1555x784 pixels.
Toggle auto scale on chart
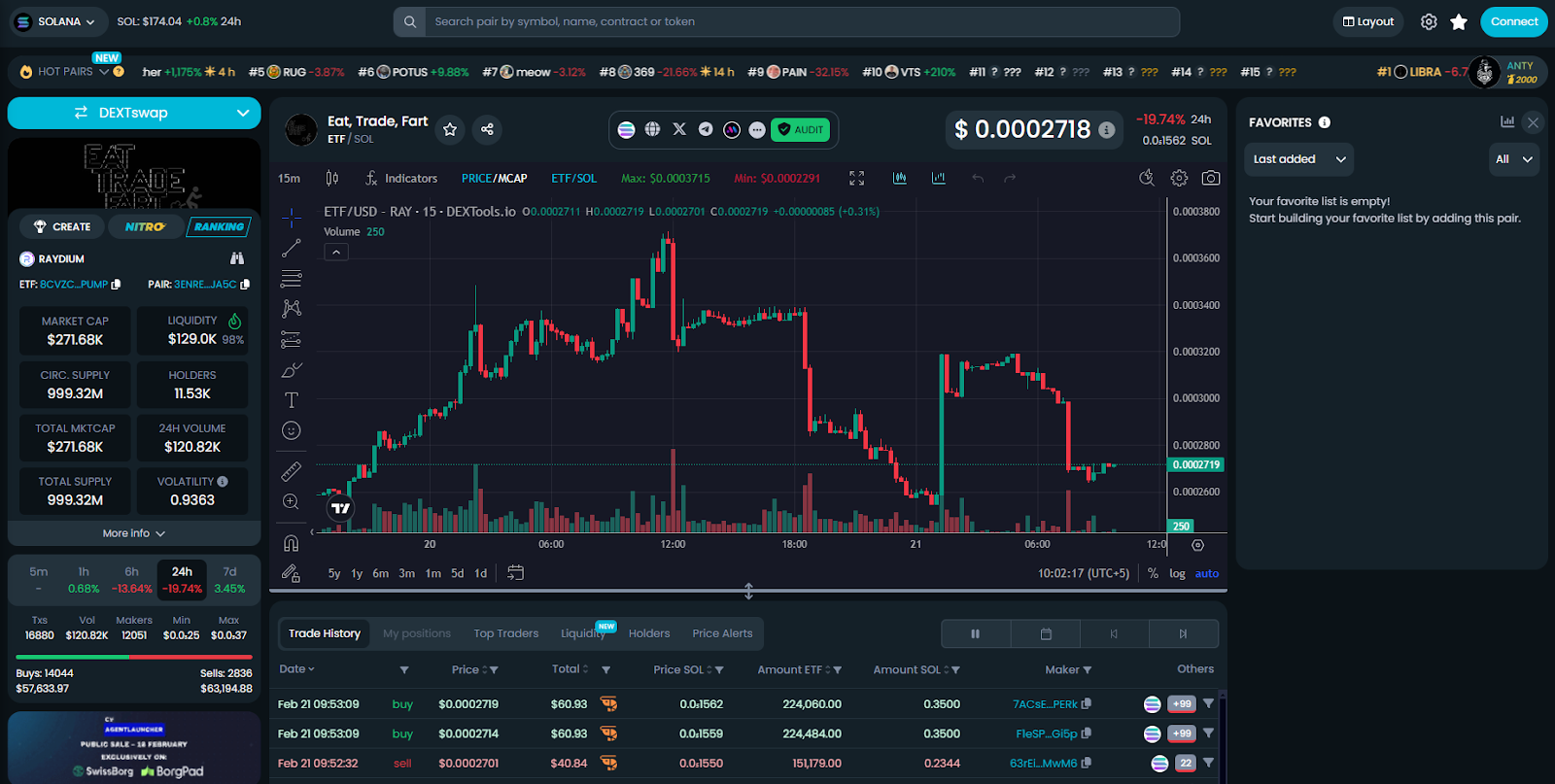tap(1207, 573)
